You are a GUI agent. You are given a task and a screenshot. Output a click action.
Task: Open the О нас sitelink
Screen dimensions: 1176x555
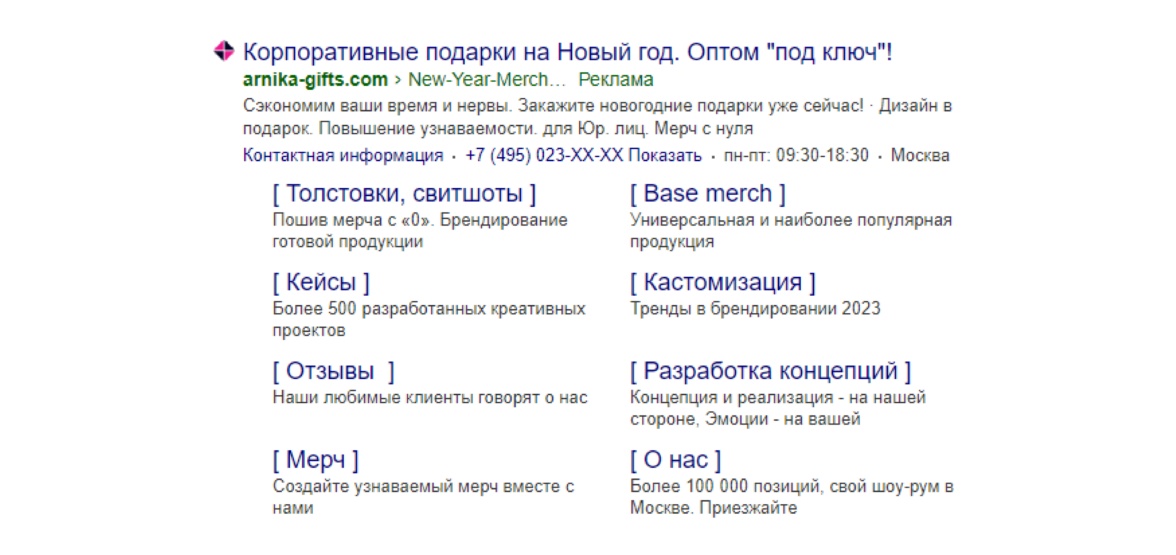point(676,461)
